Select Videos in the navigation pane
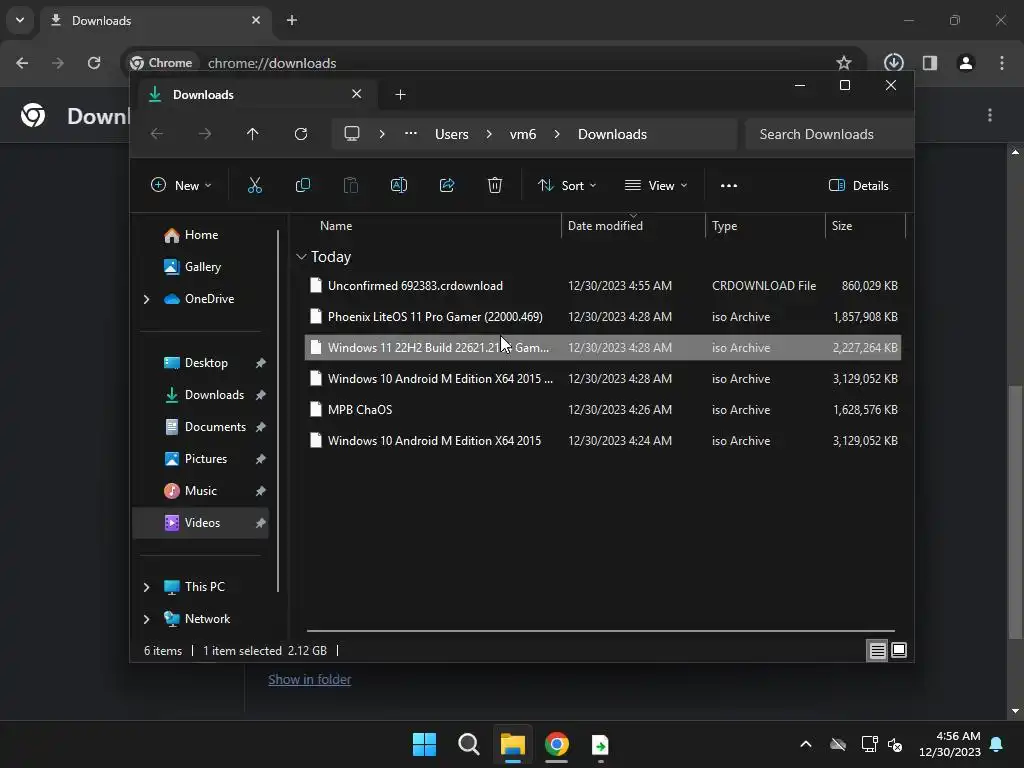 coord(201,523)
